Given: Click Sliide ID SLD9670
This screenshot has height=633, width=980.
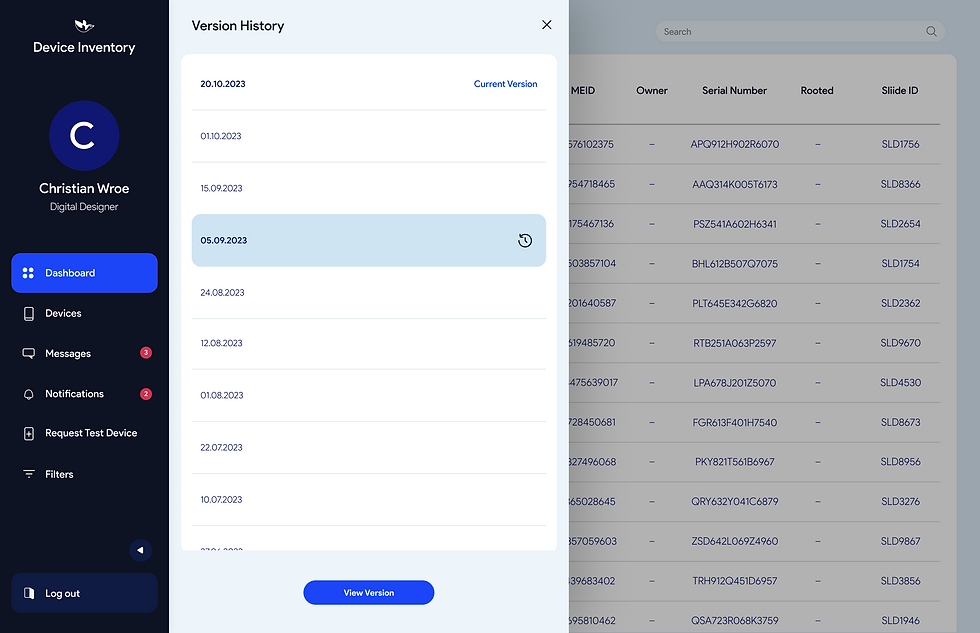Looking at the screenshot, I should tap(900, 343).
